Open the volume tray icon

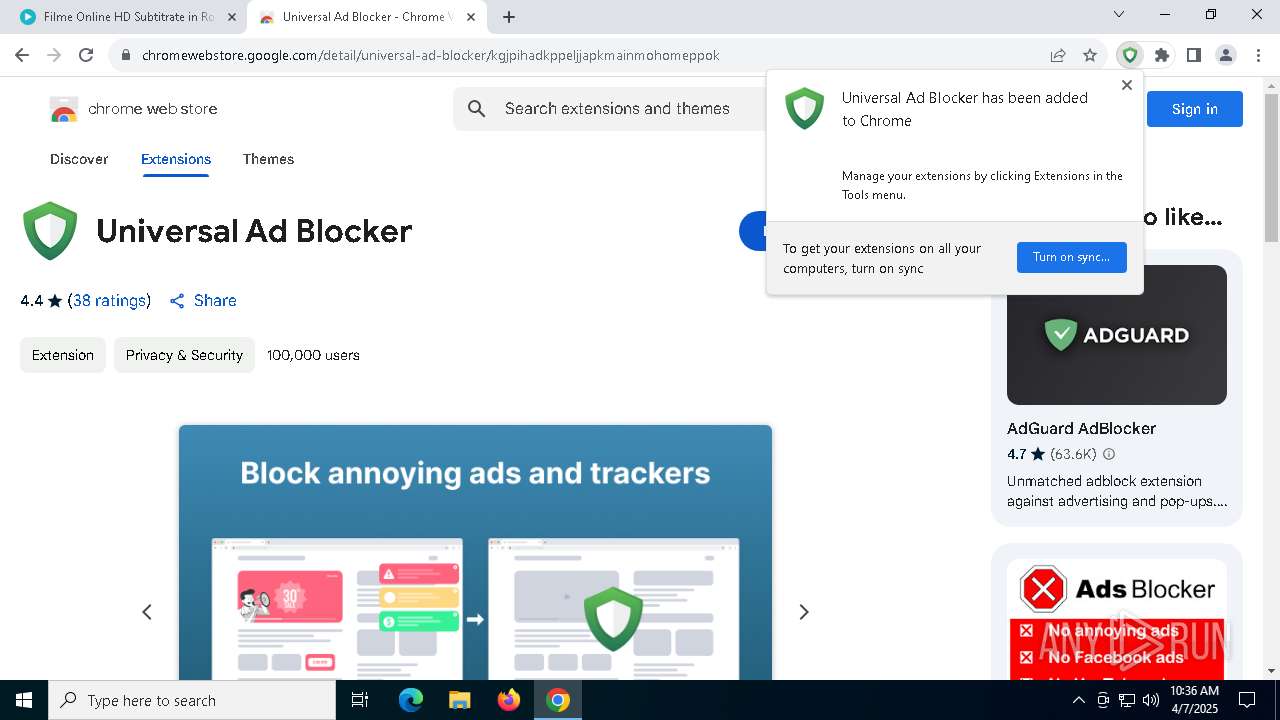[1151, 700]
